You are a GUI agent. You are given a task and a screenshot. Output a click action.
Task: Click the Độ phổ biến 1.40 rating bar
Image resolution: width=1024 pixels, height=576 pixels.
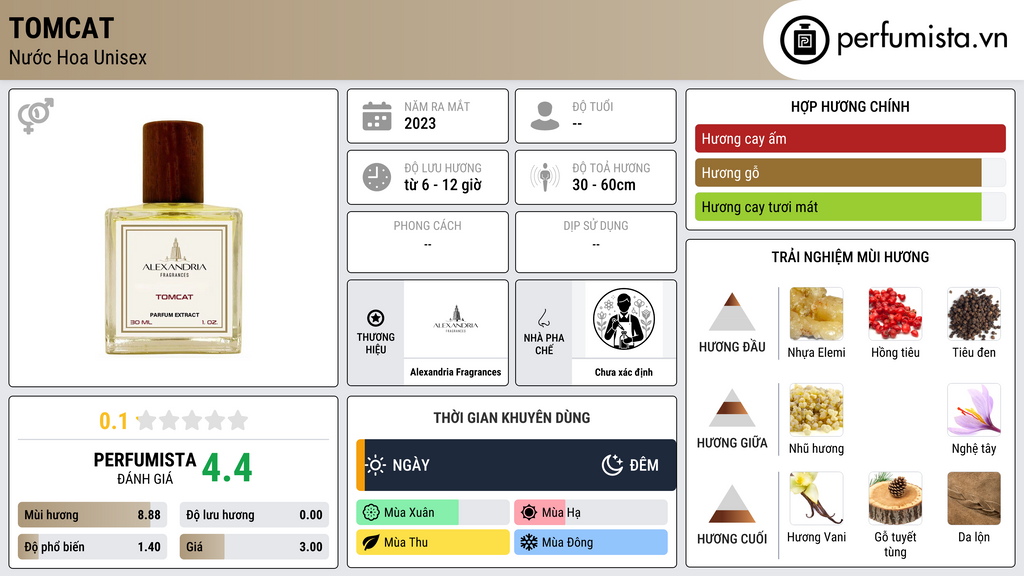(x=93, y=547)
